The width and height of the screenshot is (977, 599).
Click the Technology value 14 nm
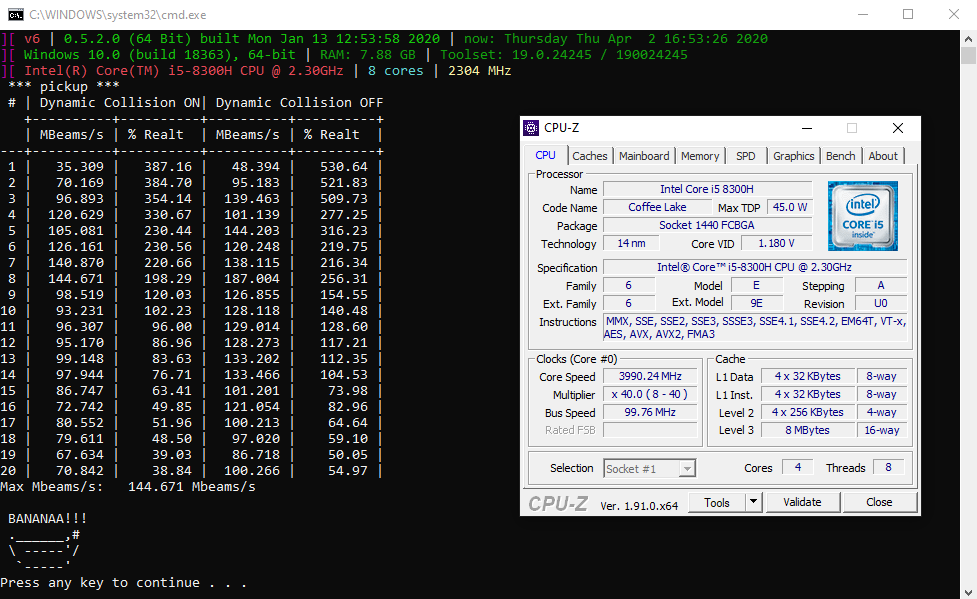(x=631, y=243)
